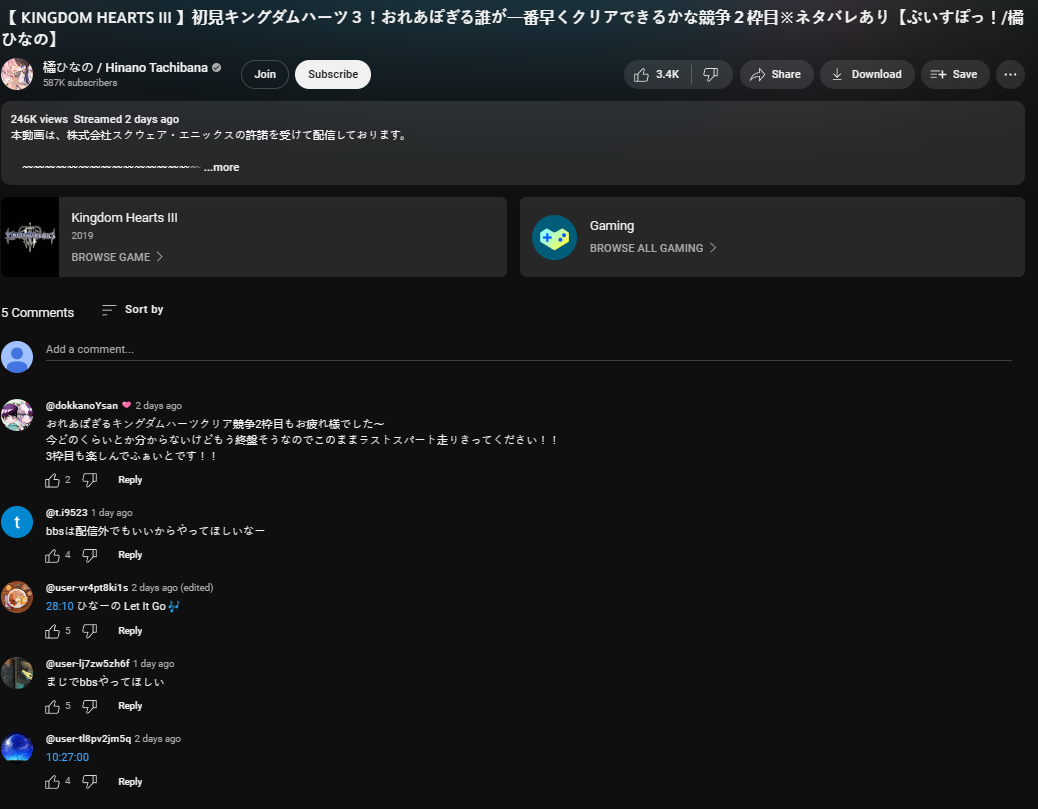Open @user-vr4pt8ki1s avatar
Viewport: 1038px width, 809px height.
coord(17,597)
